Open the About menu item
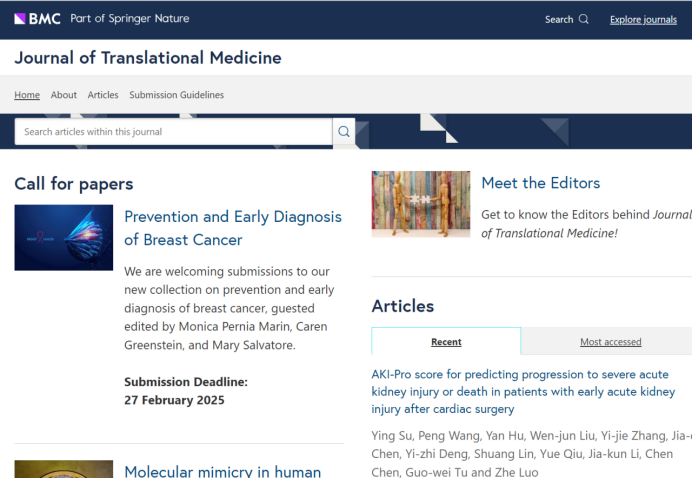This screenshot has height=478, width=693. 64,95
